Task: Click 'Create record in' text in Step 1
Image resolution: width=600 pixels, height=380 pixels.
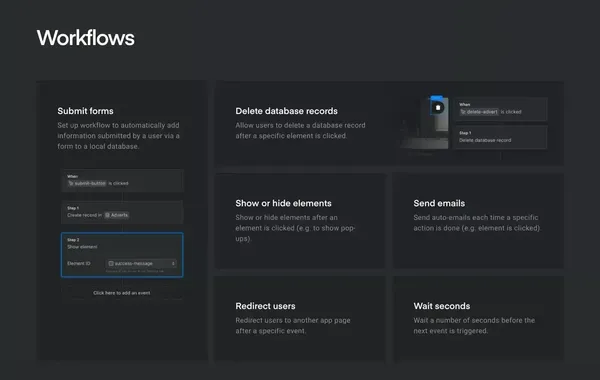Action: [85, 215]
